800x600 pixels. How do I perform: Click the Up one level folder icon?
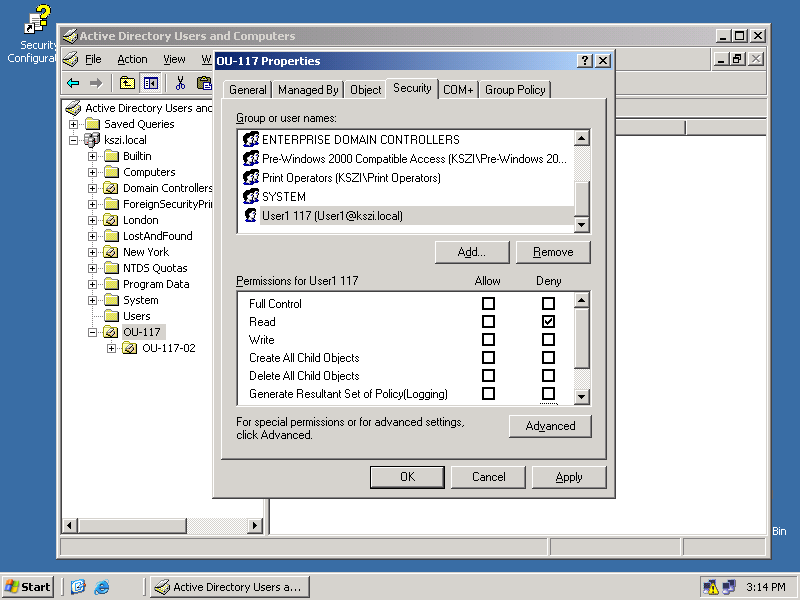click(x=127, y=83)
